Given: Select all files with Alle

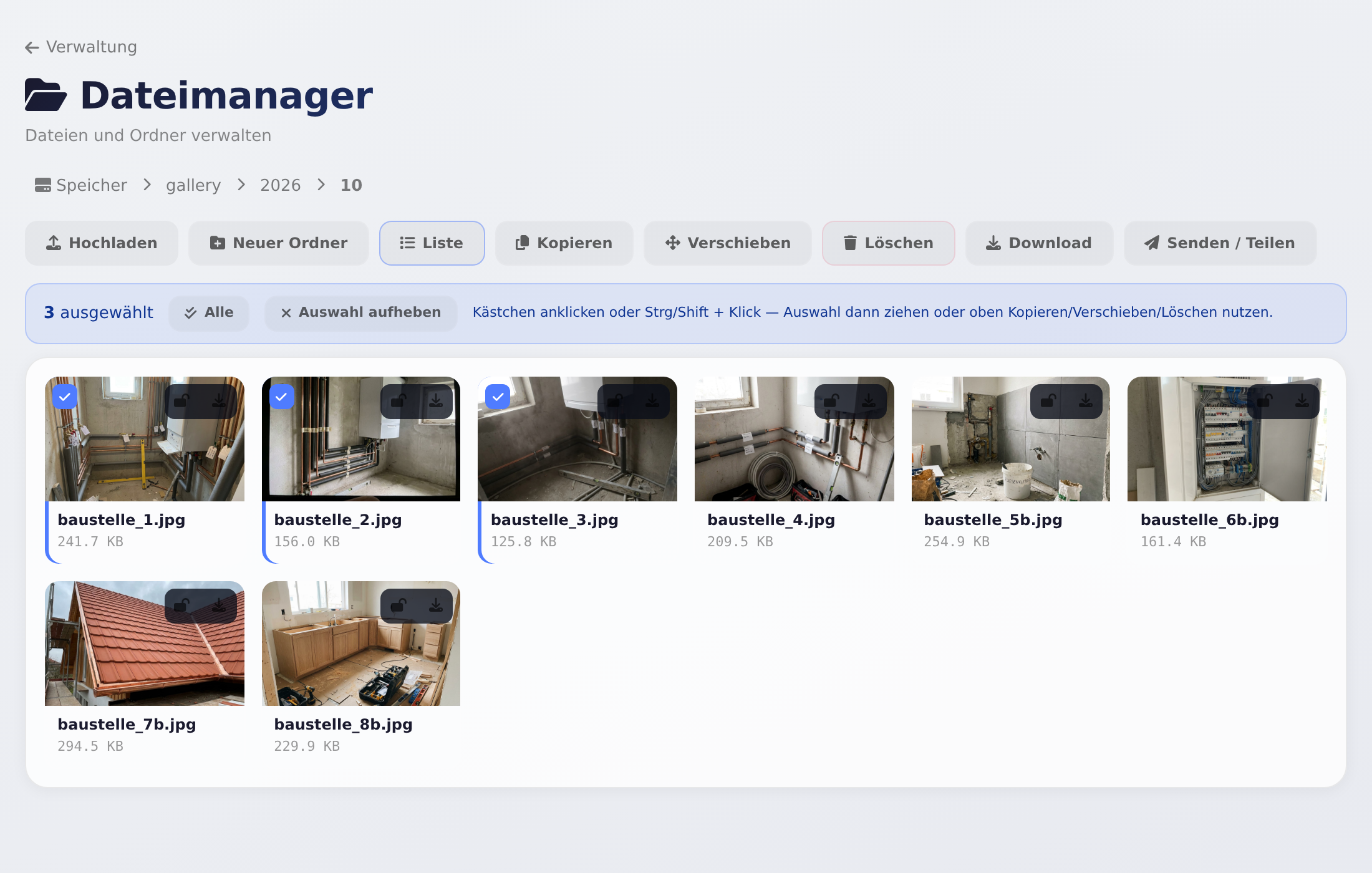Looking at the screenshot, I should [209, 313].
